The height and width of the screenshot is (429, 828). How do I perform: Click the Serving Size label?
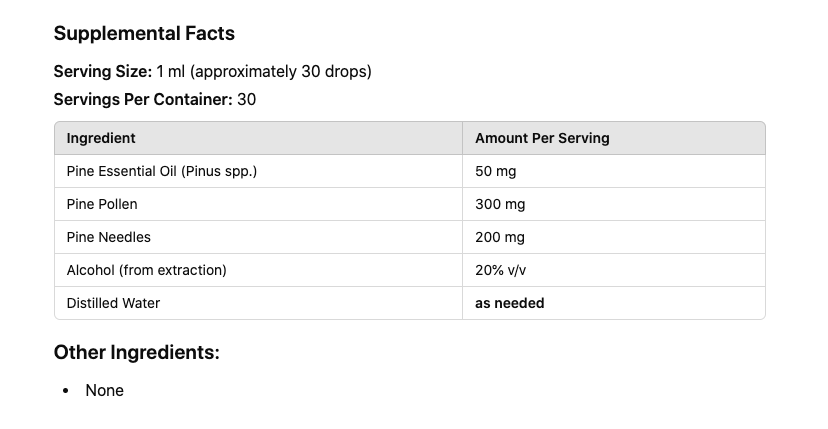tap(103, 72)
